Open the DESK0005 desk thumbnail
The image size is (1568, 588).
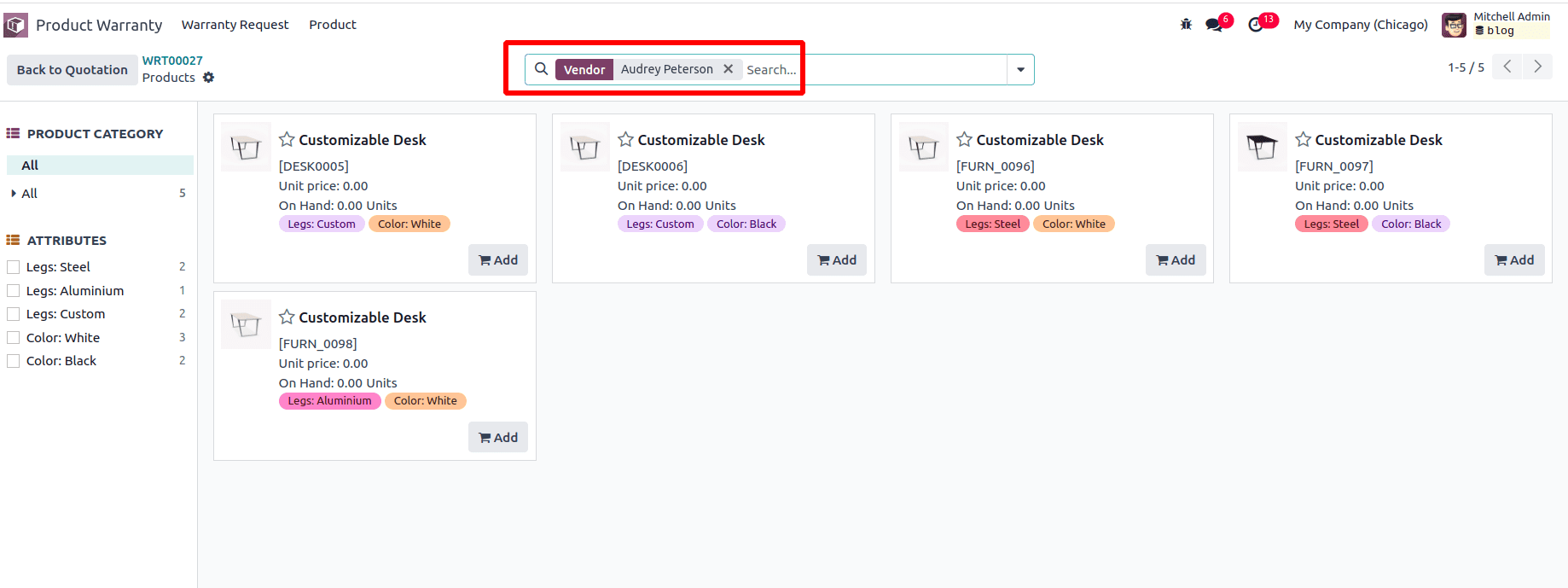point(246,147)
